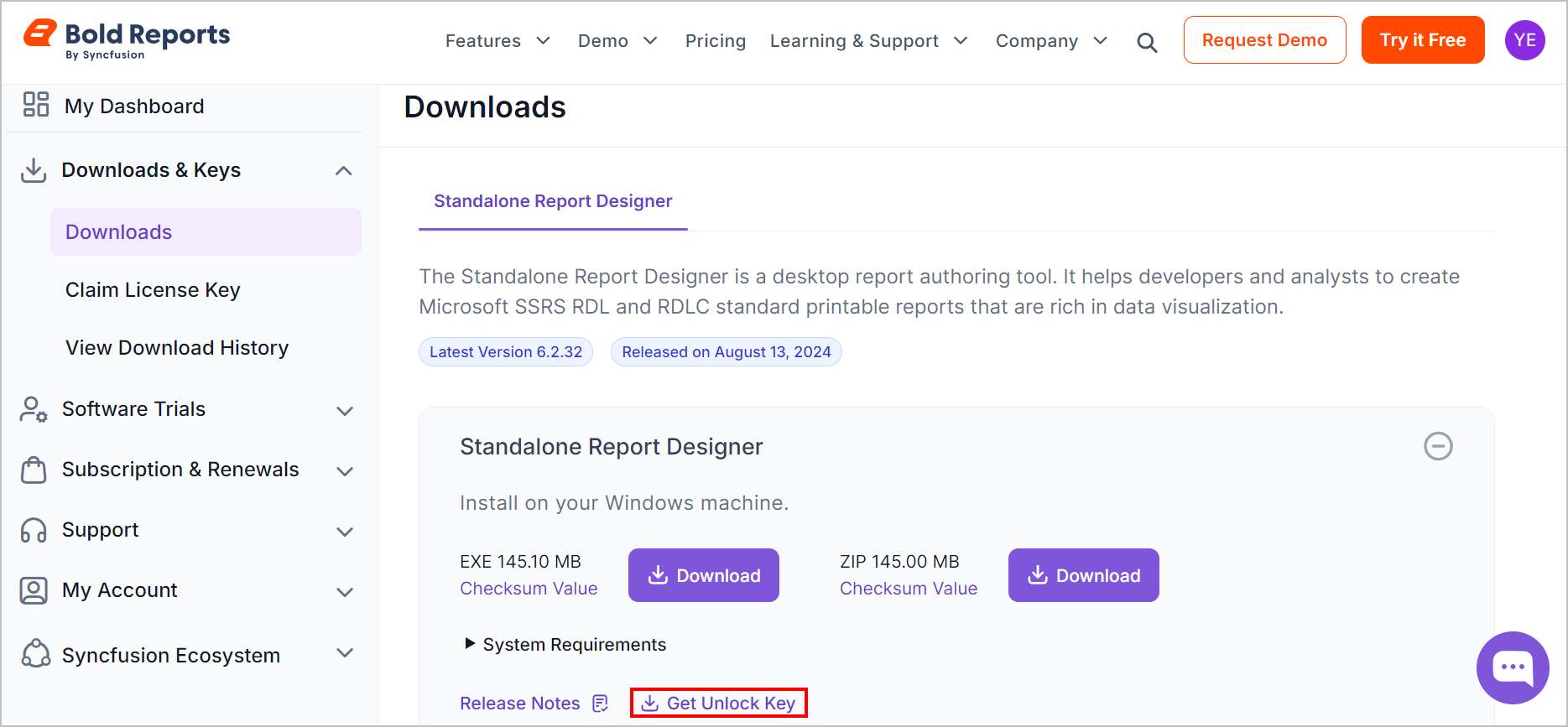Viewport: 1568px width, 727px height.
Task: Open the Features dropdown menu
Action: pos(497,41)
